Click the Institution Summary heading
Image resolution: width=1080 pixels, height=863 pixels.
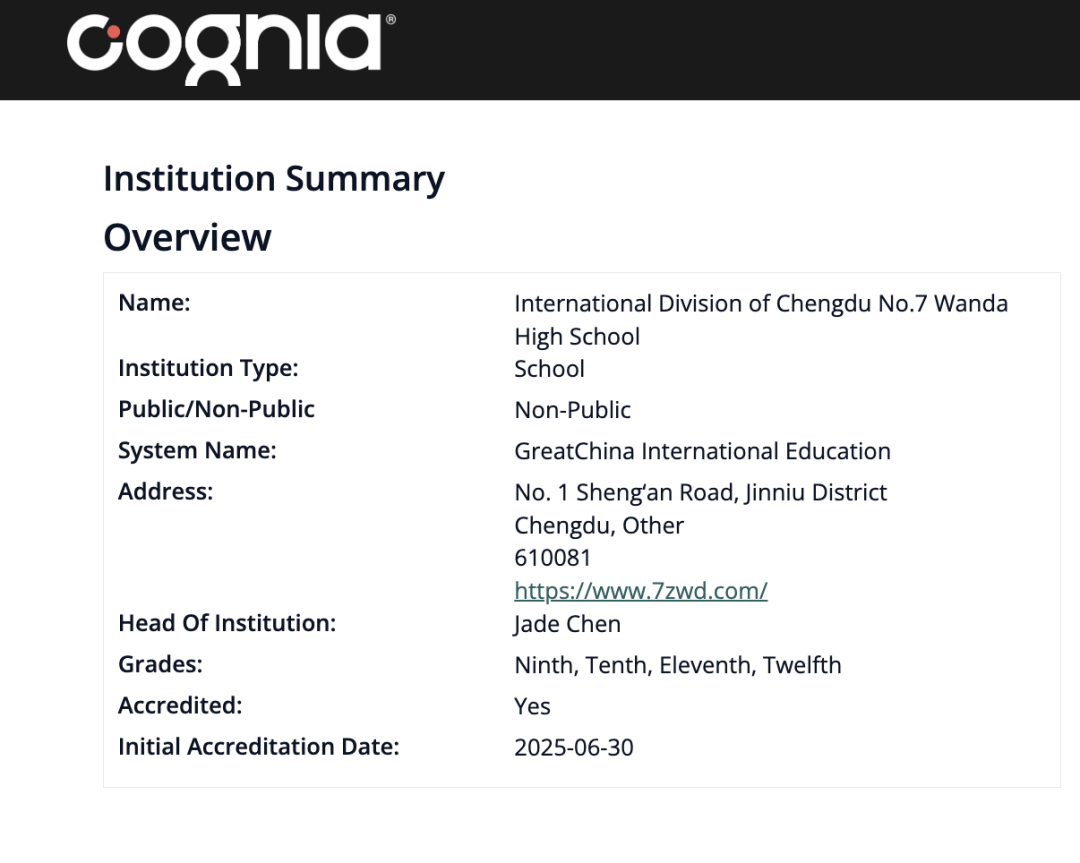273,179
